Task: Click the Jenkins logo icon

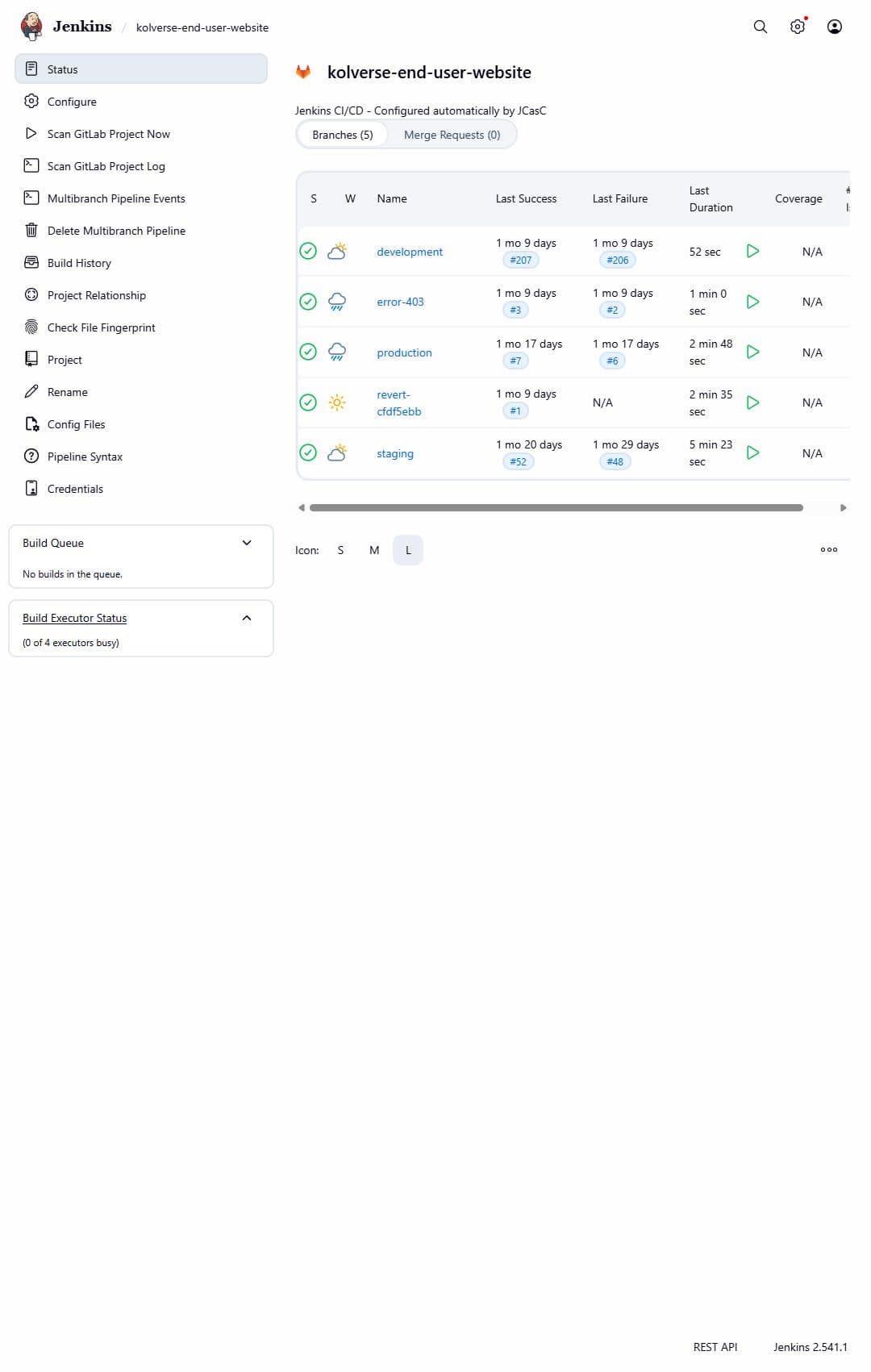Action: click(31, 26)
